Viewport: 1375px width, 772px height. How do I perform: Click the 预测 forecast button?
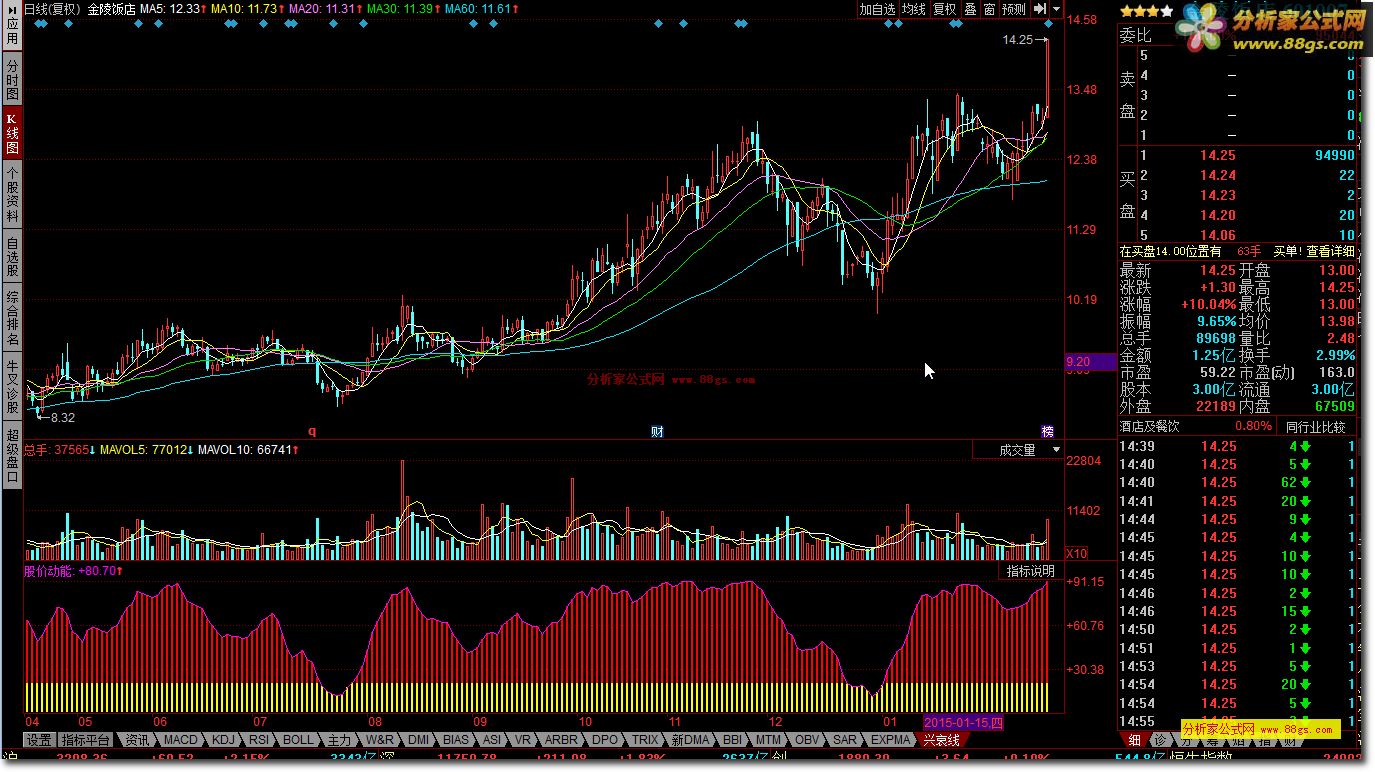point(1014,9)
